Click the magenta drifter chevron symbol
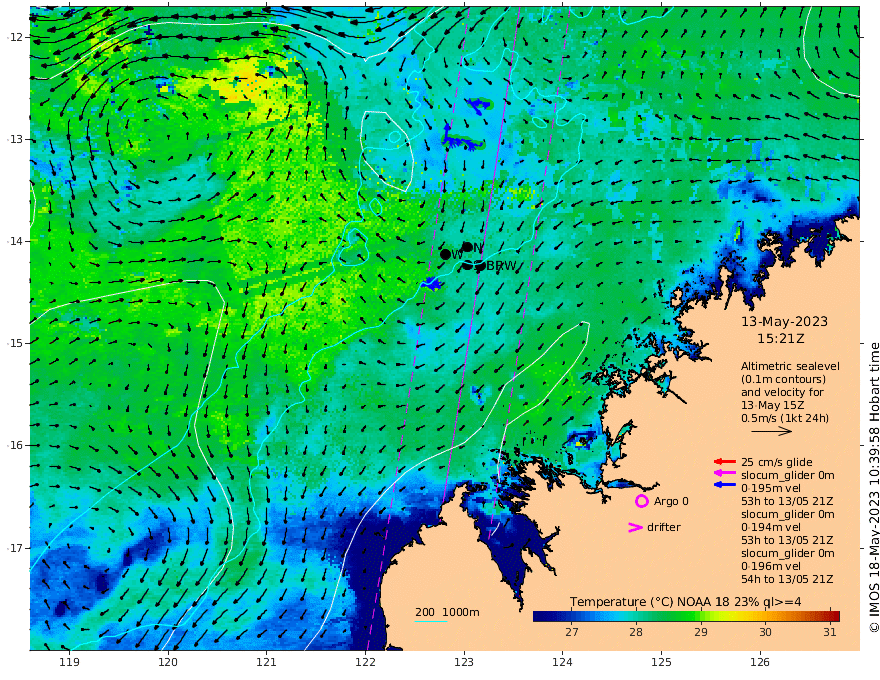This screenshot has height=680, width=880. (x=635, y=527)
